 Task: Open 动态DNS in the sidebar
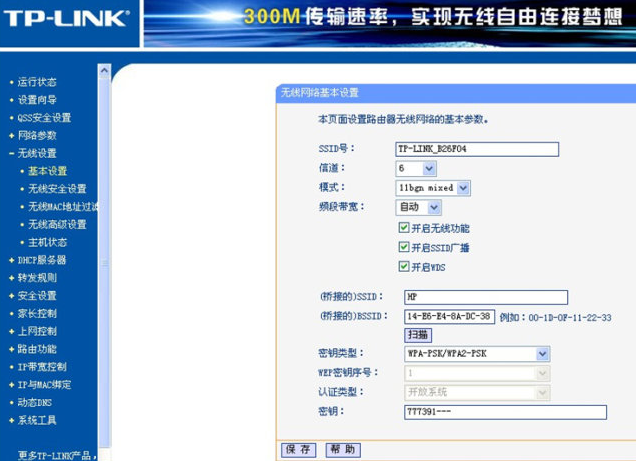(x=34, y=403)
